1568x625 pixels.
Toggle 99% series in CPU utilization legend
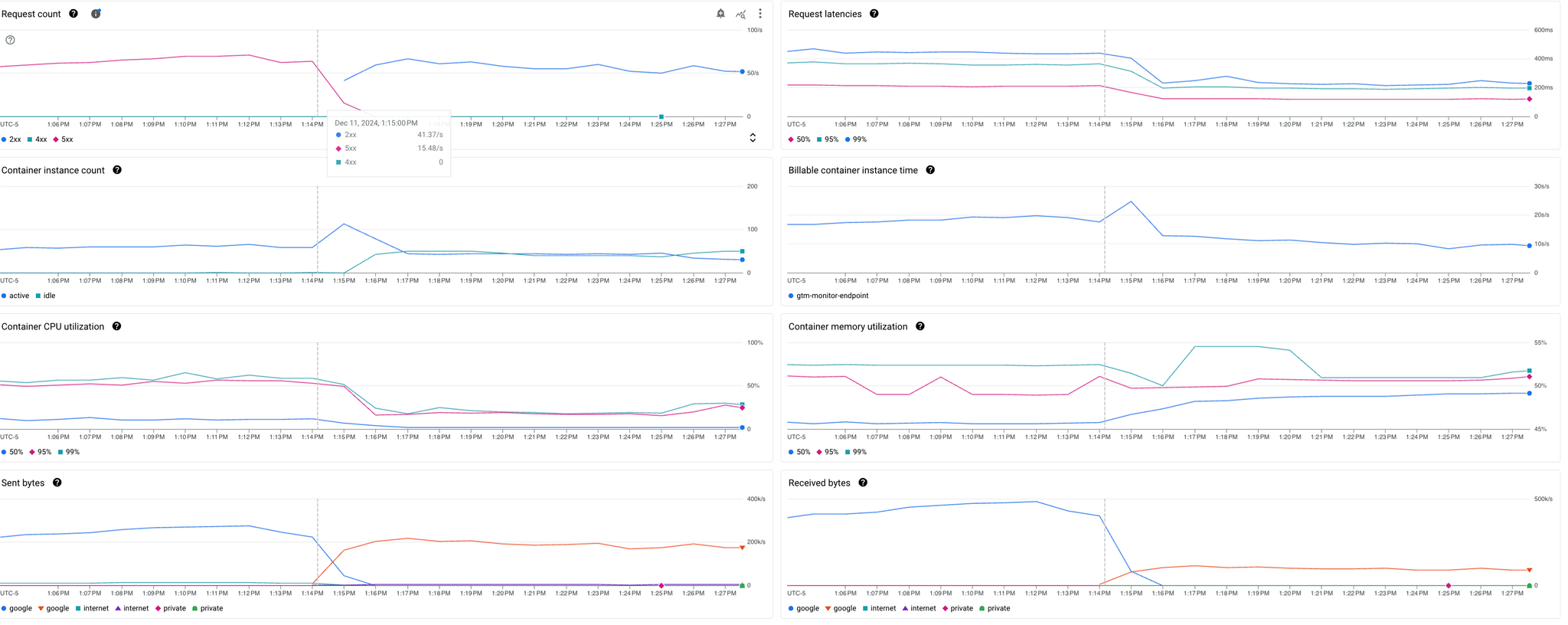[x=69, y=452]
